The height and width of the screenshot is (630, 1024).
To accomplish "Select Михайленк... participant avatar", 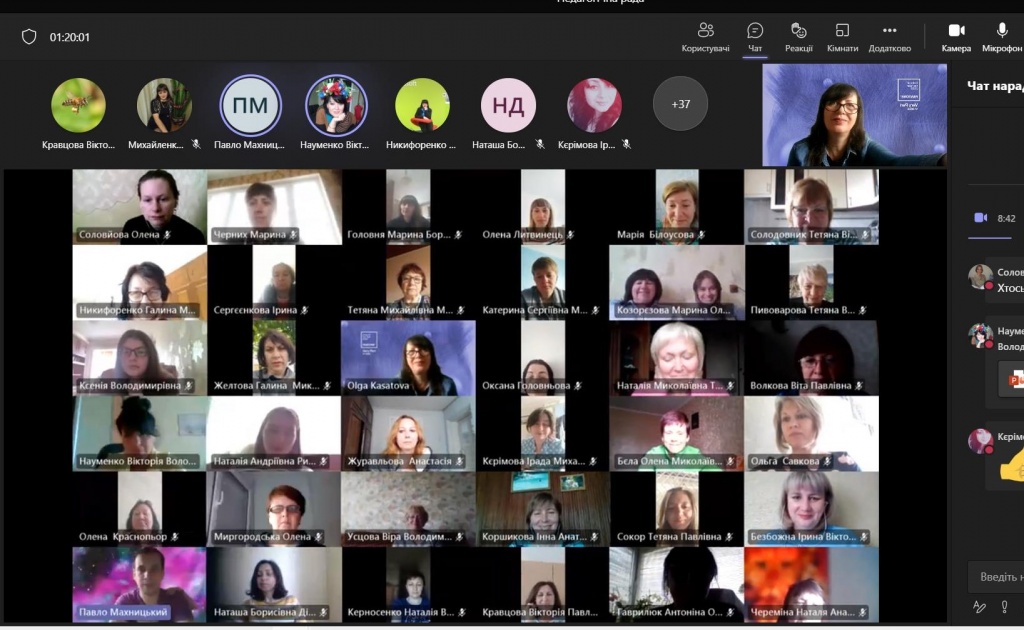I will [164, 104].
